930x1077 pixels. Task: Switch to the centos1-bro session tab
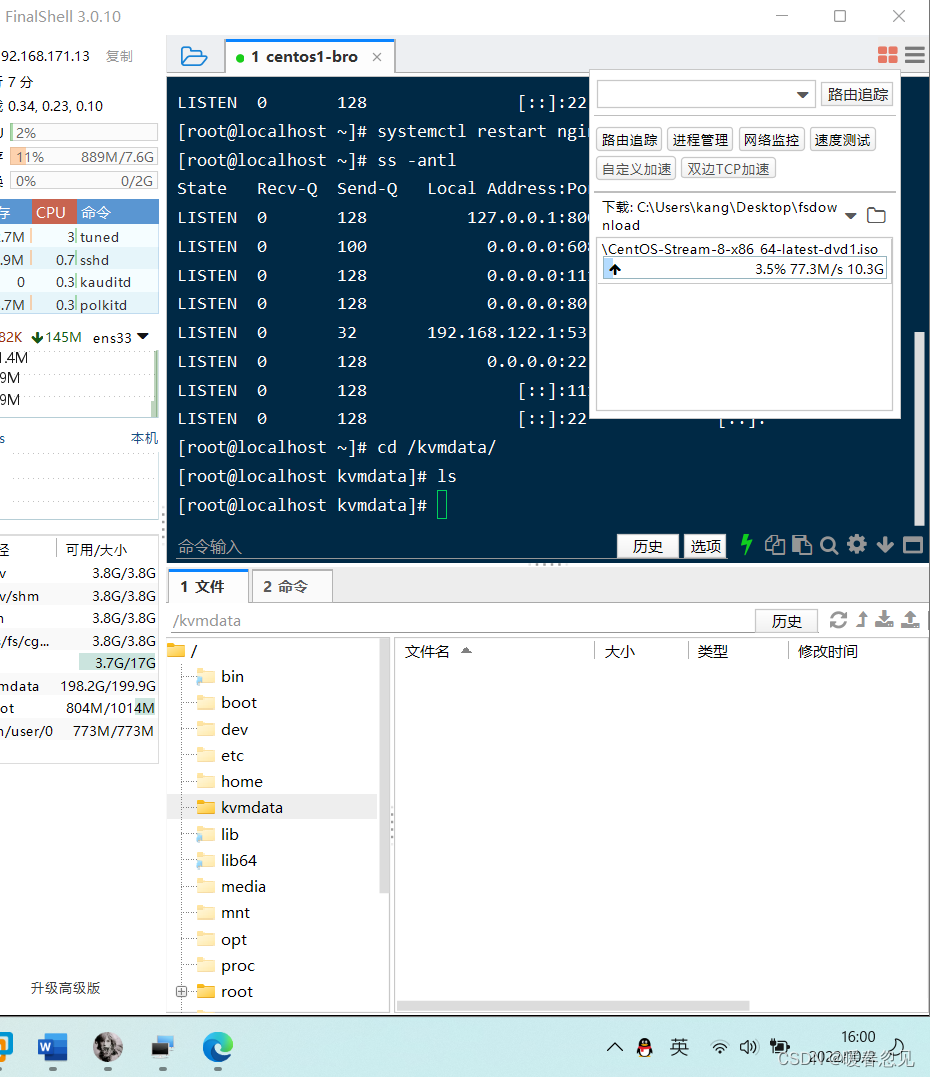pos(310,57)
